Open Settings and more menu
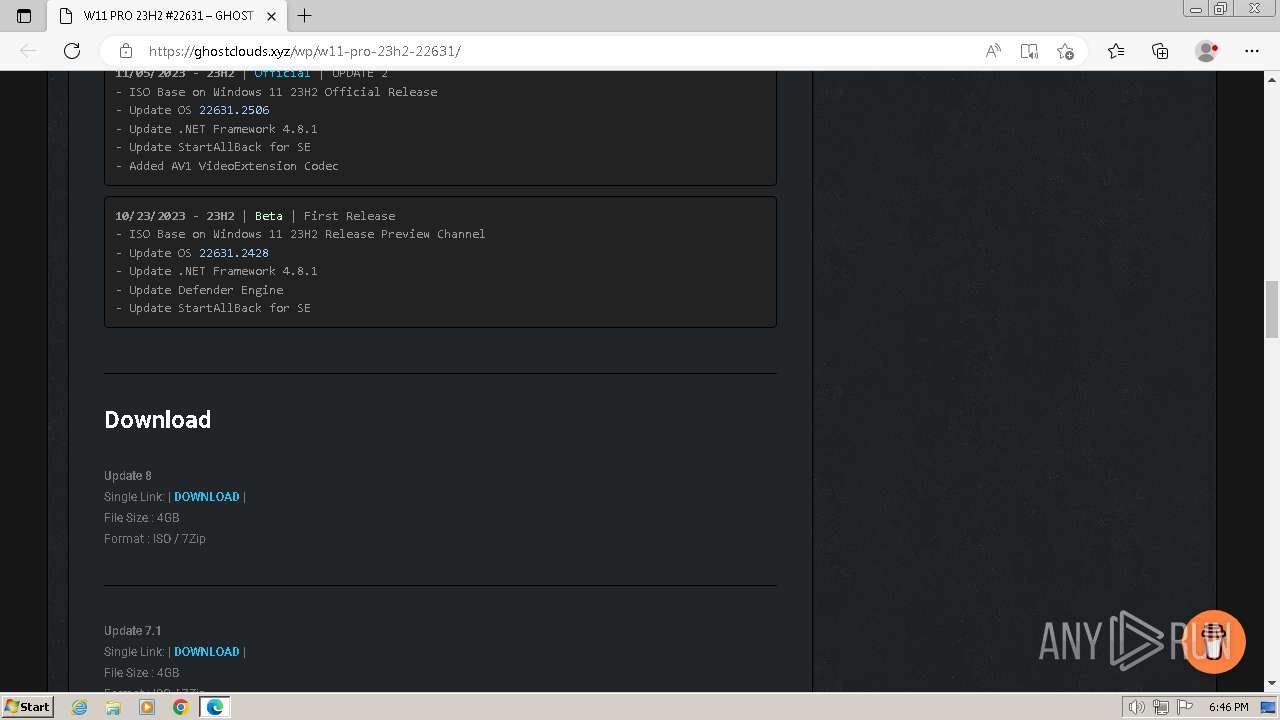Viewport: 1280px width, 720px height. click(x=1252, y=51)
